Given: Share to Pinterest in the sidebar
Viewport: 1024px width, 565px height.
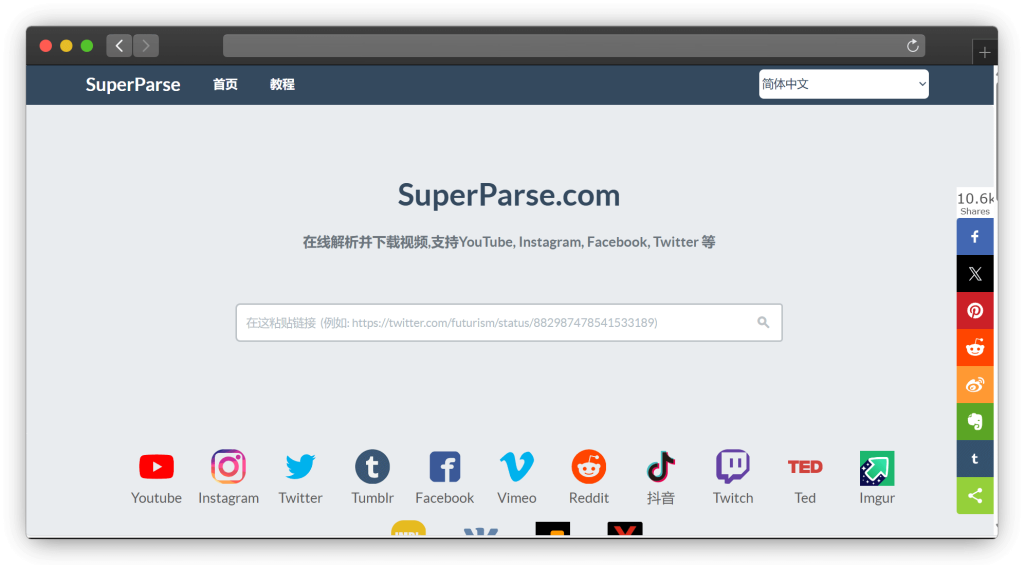Looking at the screenshot, I should (975, 311).
